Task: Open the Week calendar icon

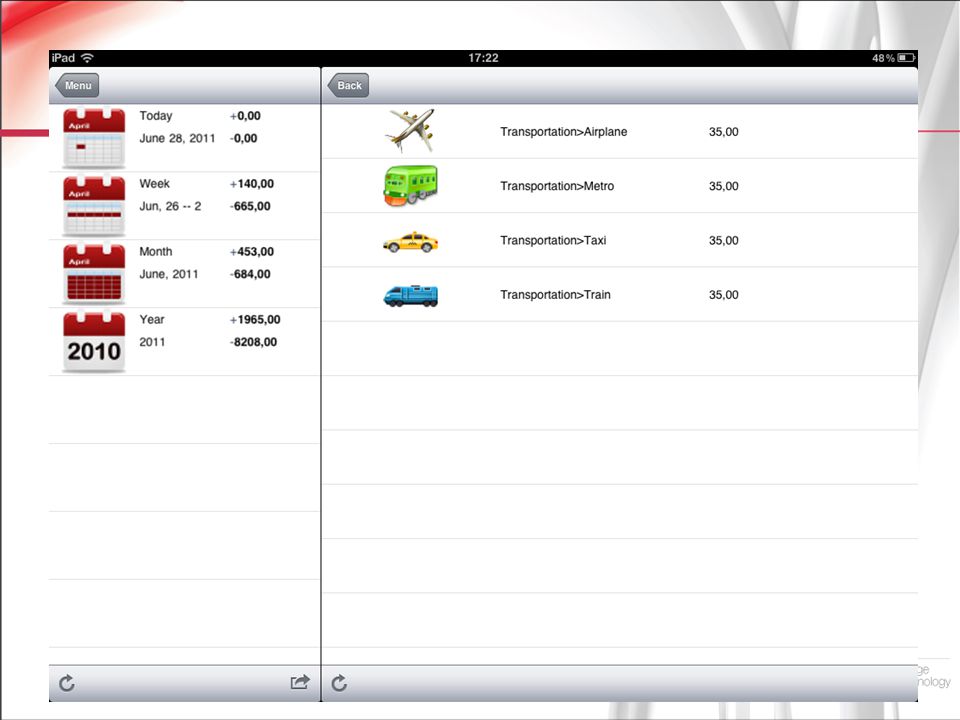Action: [94, 206]
